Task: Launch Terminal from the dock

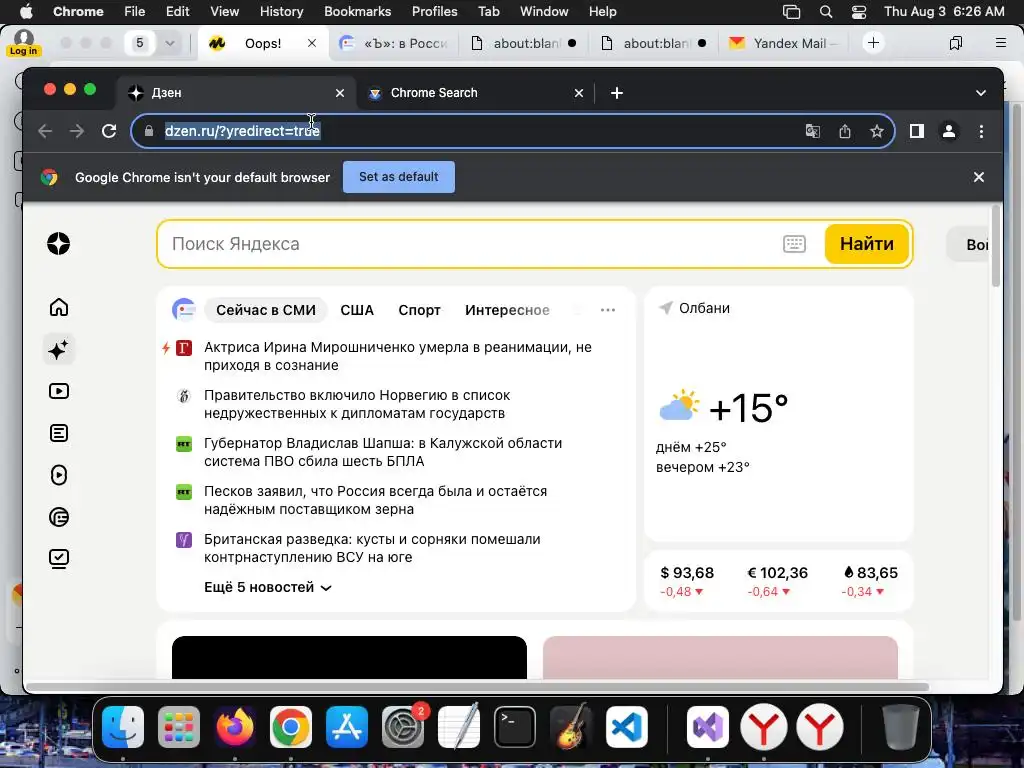Action: (x=515, y=727)
